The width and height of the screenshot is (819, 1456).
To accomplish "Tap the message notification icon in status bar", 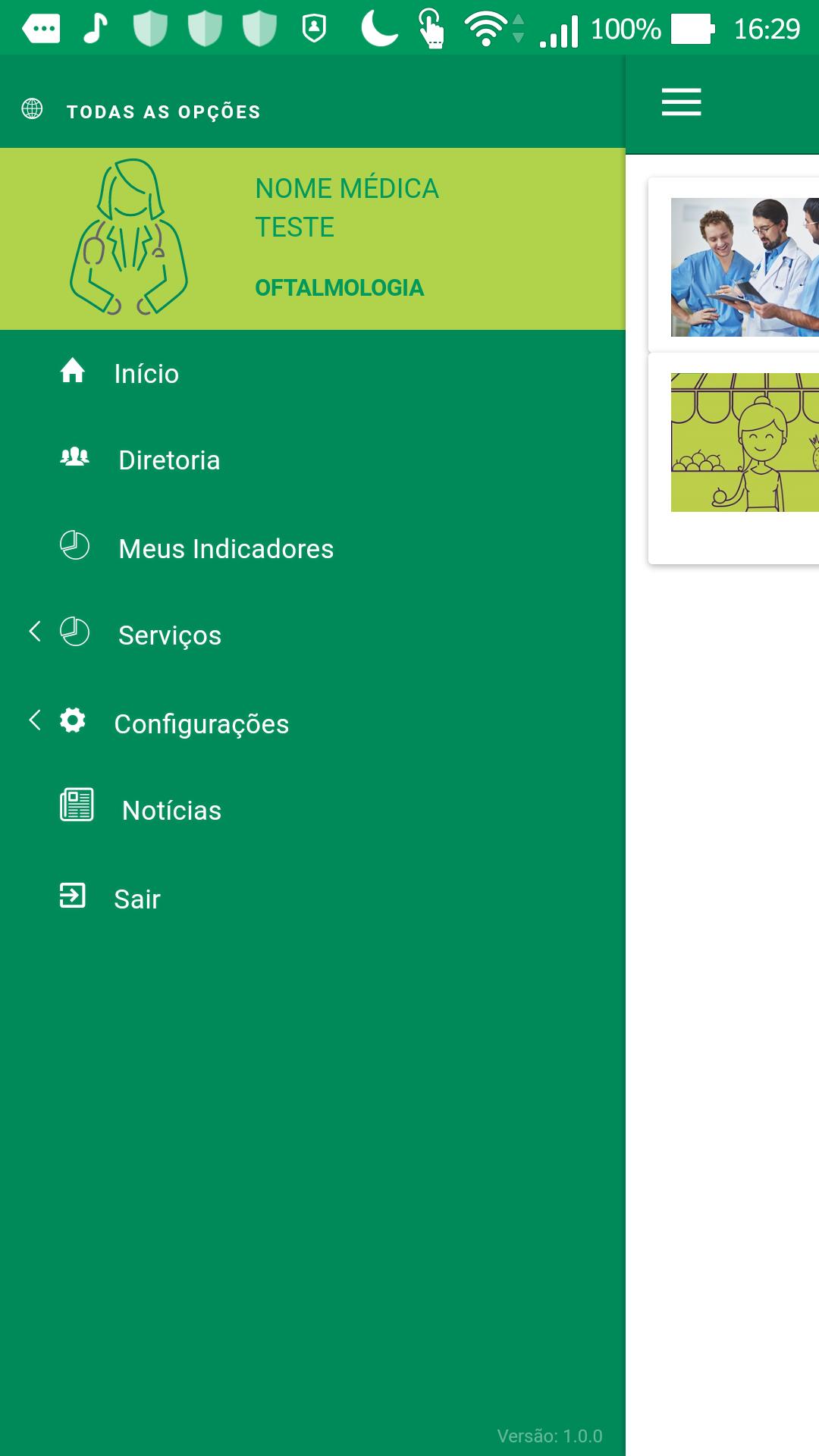I will point(42,29).
